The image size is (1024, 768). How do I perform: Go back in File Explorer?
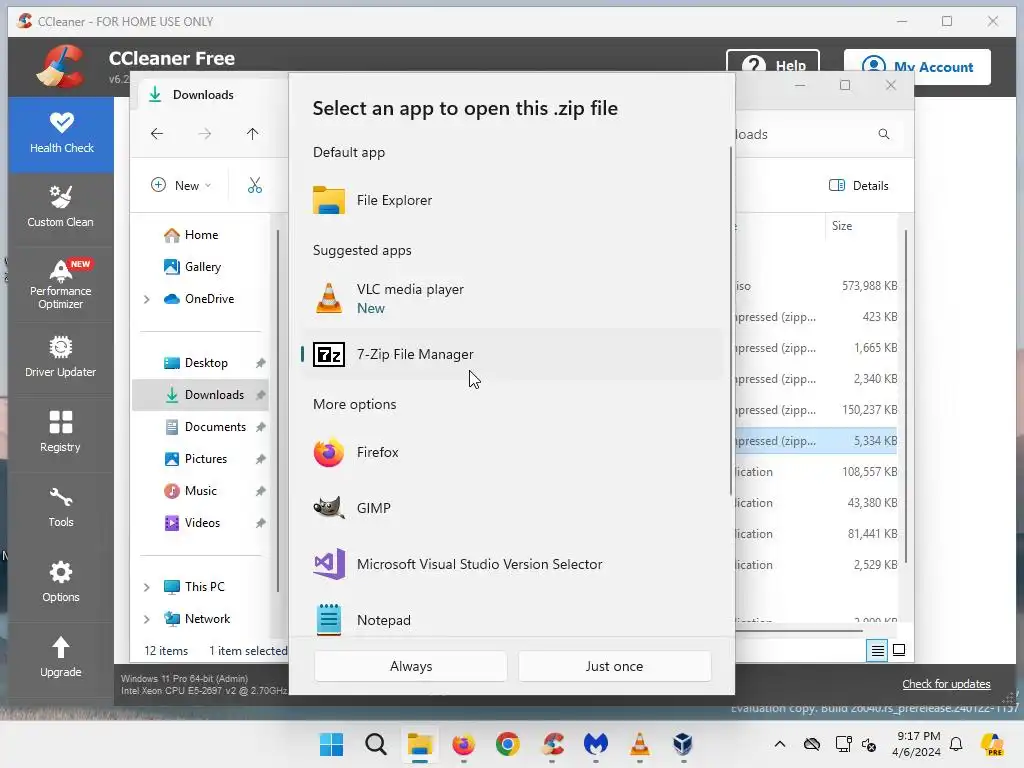157,134
